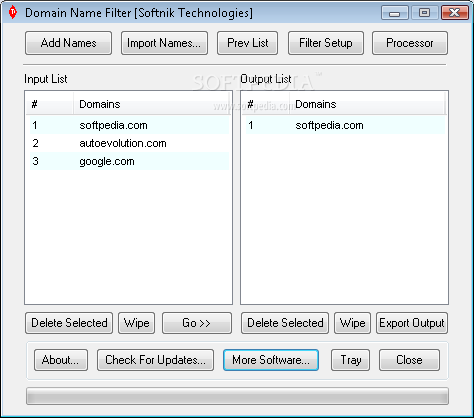Click the Add Names button
The height and width of the screenshot is (418, 474).
(x=68, y=43)
